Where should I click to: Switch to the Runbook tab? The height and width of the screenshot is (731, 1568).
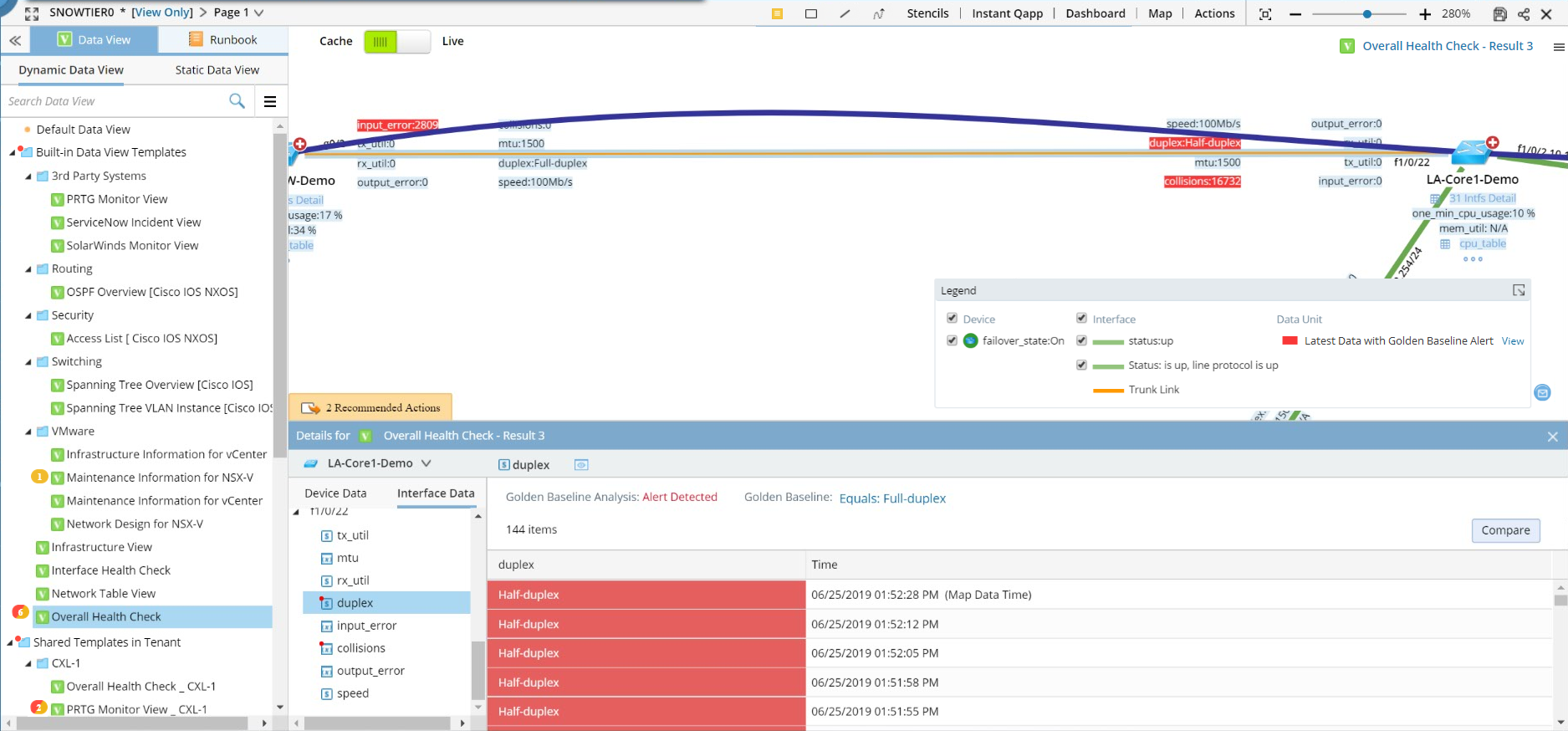click(x=222, y=40)
